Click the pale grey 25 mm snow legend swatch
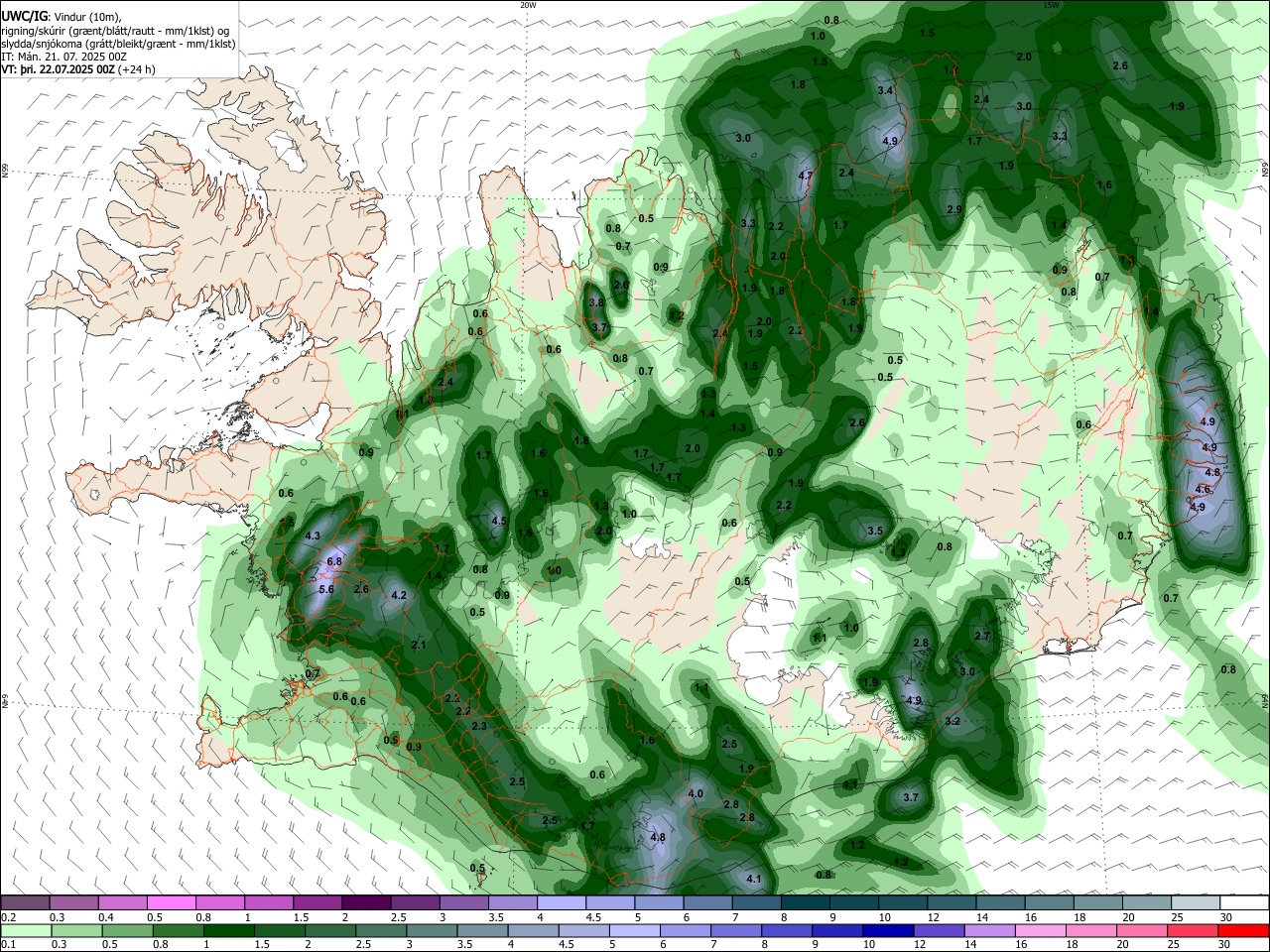Viewport: 1270px width, 952px height. click(1197, 903)
